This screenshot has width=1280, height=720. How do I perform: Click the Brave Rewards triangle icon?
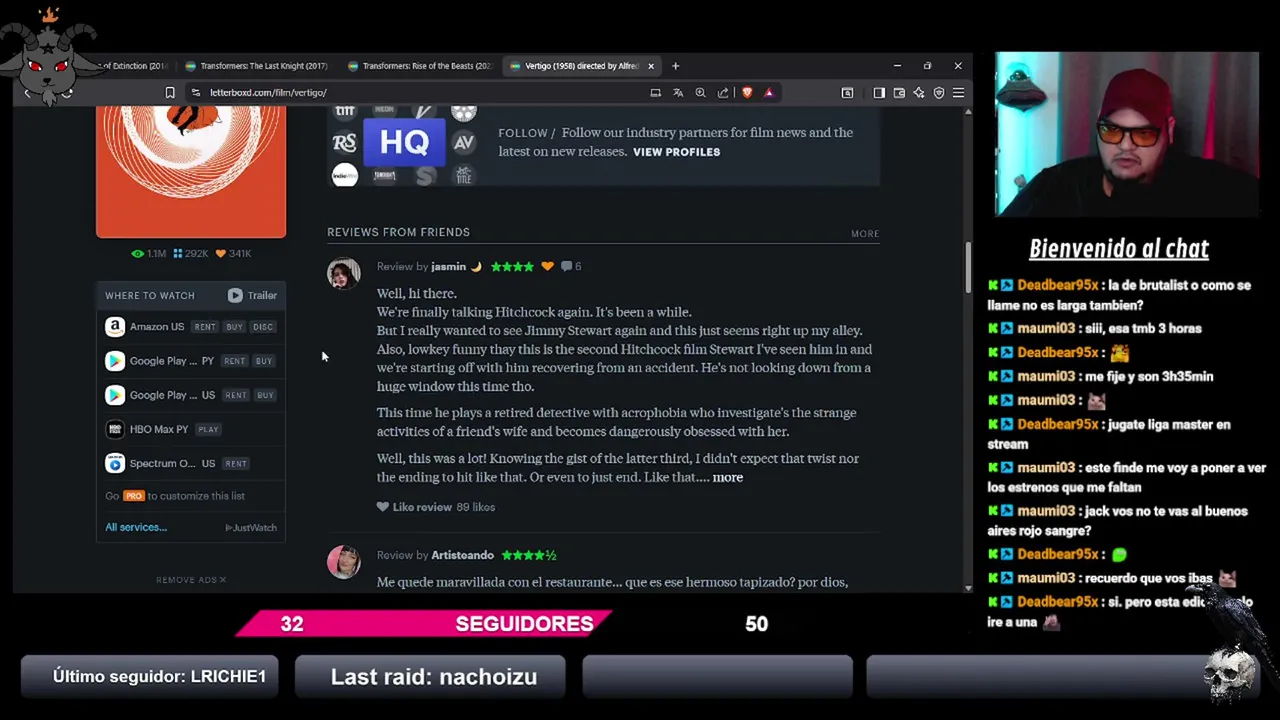click(769, 93)
